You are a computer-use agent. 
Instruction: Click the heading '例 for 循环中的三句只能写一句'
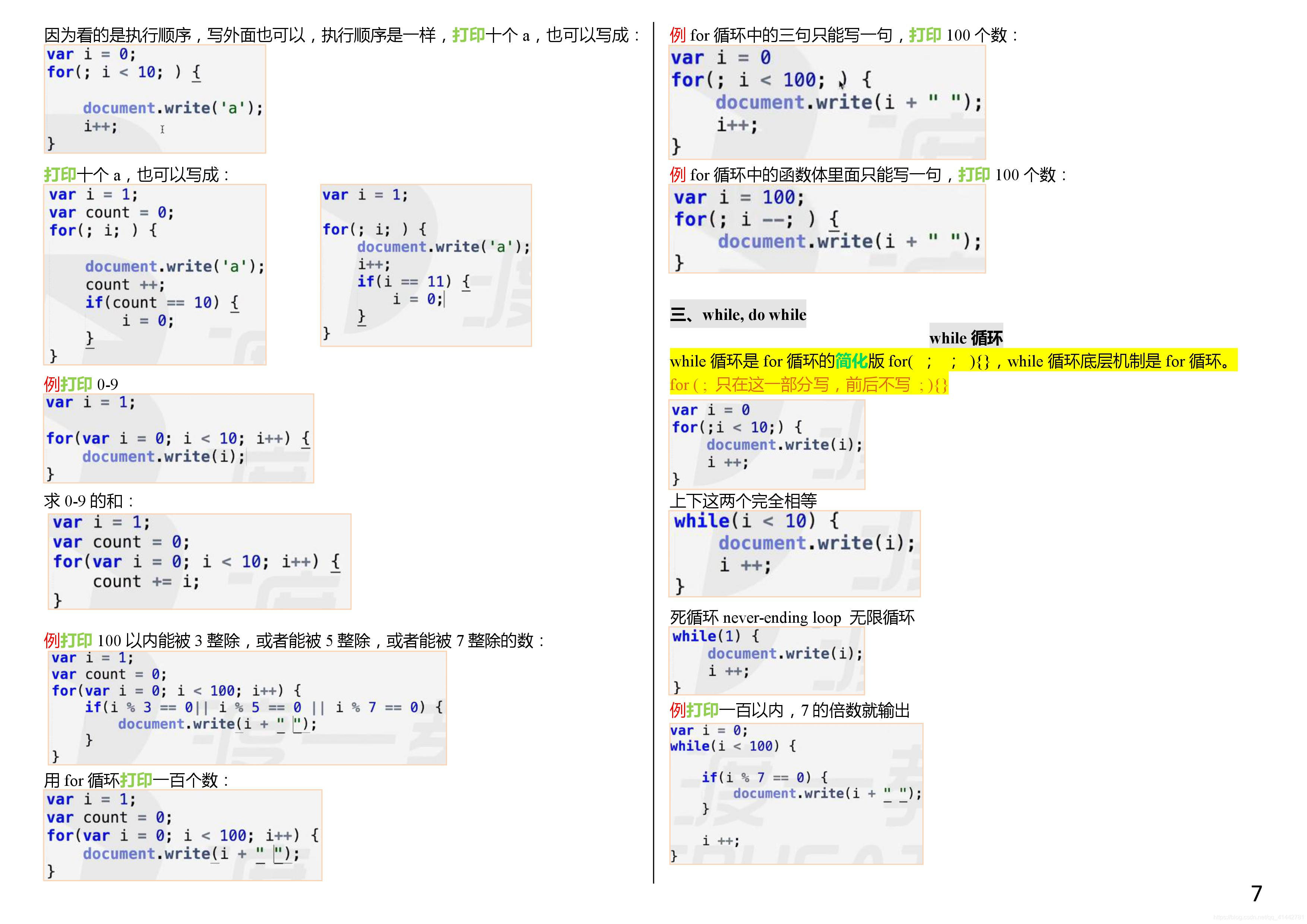[x=844, y=35]
